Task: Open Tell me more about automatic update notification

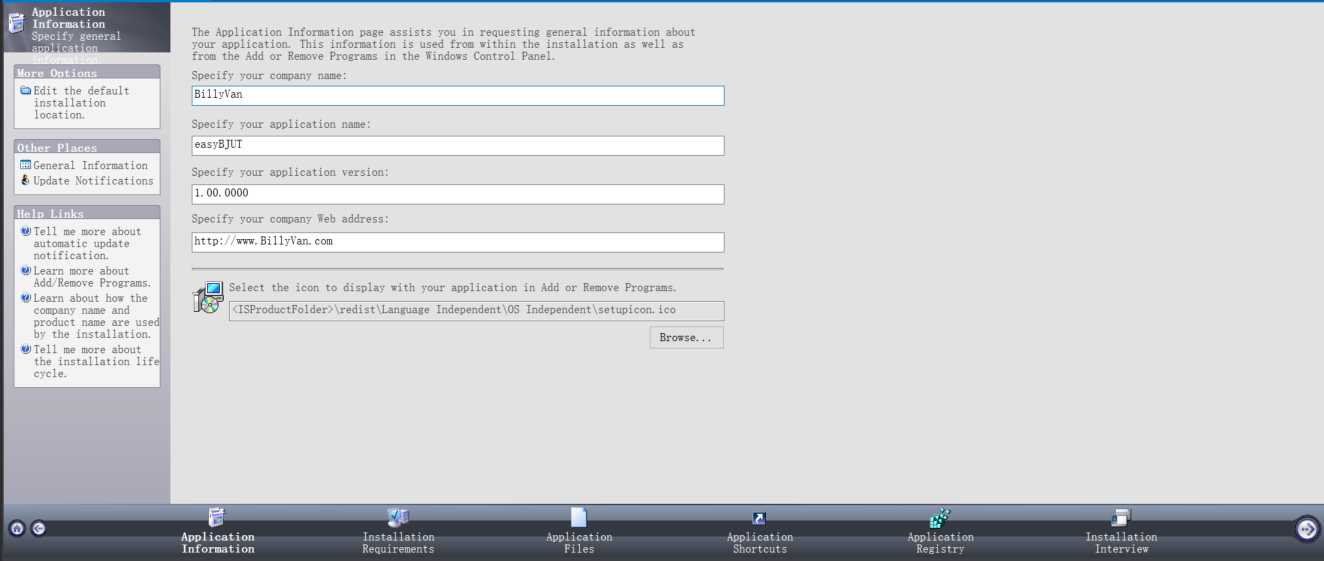Action: (87, 244)
